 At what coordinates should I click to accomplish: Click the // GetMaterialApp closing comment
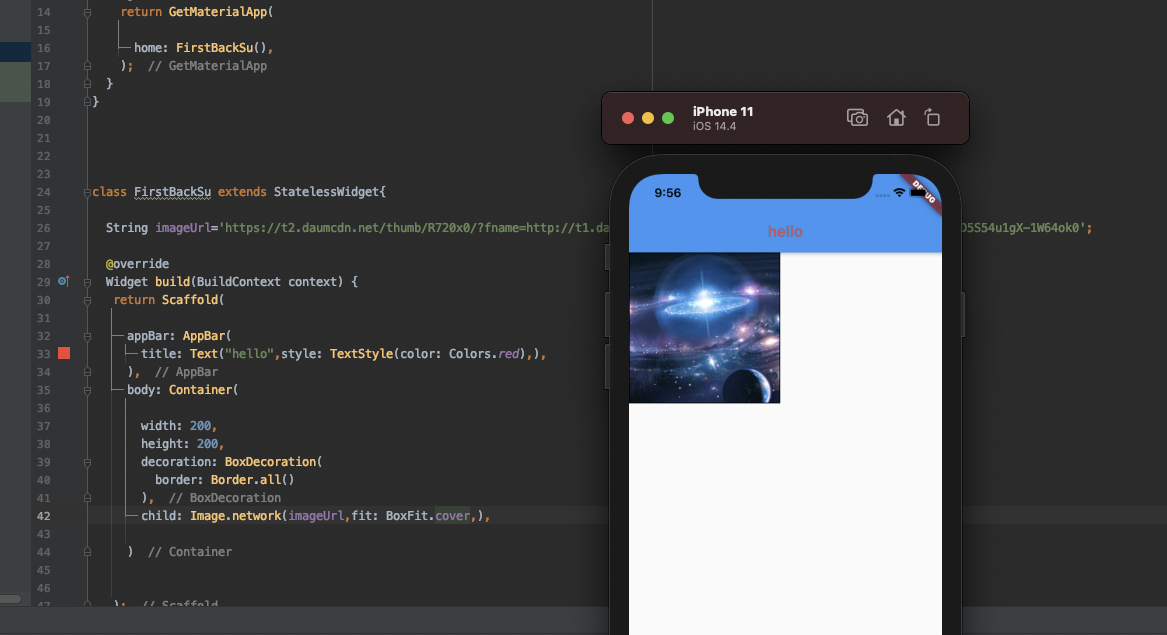[208, 66]
